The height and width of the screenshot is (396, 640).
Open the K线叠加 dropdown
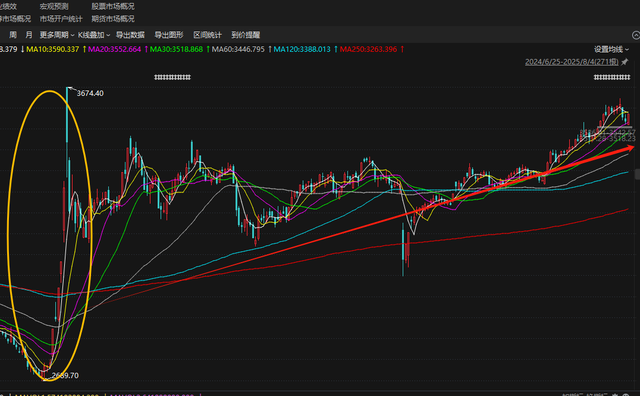point(94,35)
